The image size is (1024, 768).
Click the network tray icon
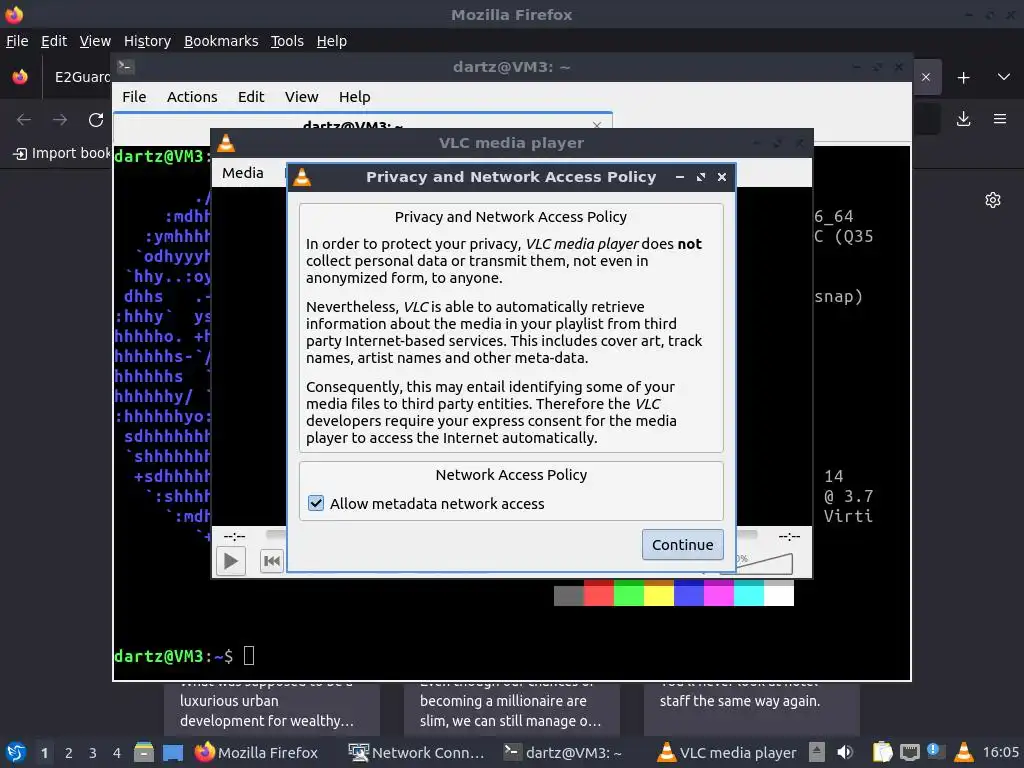tap(909, 753)
